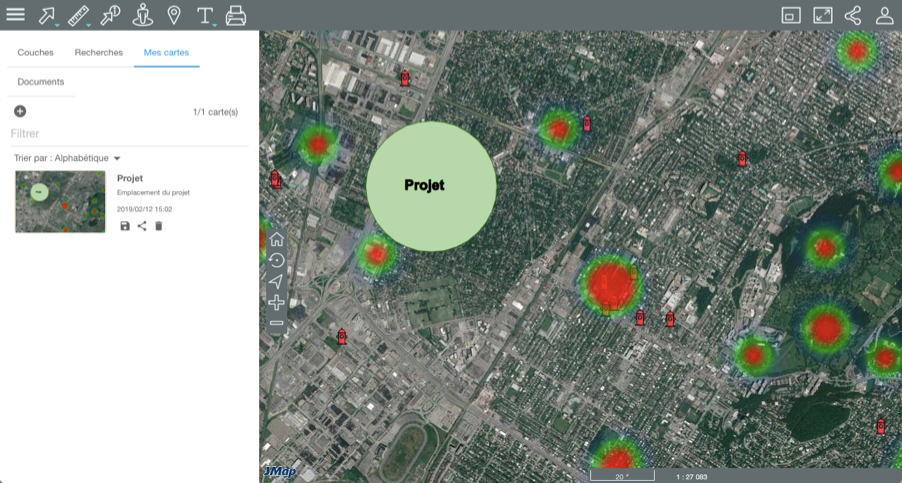Open the Documents tab
The height and width of the screenshot is (483, 902).
[x=41, y=82]
